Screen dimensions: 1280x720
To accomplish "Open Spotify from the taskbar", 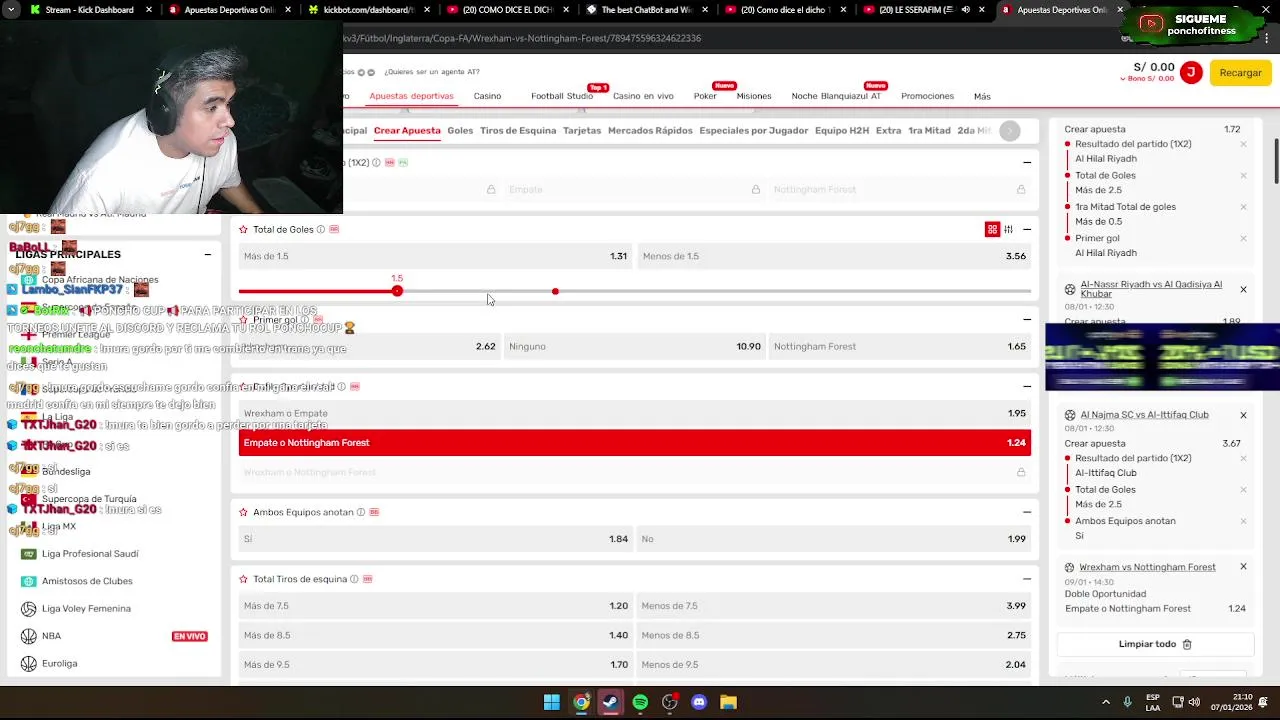I will click(x=640, y=702).
